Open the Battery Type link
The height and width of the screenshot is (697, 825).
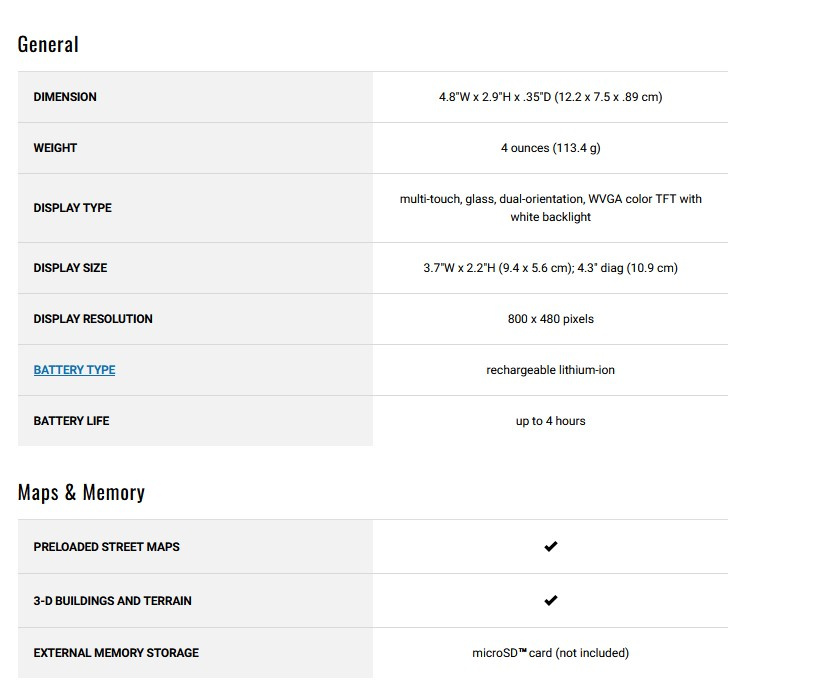(x=74, y=370)
